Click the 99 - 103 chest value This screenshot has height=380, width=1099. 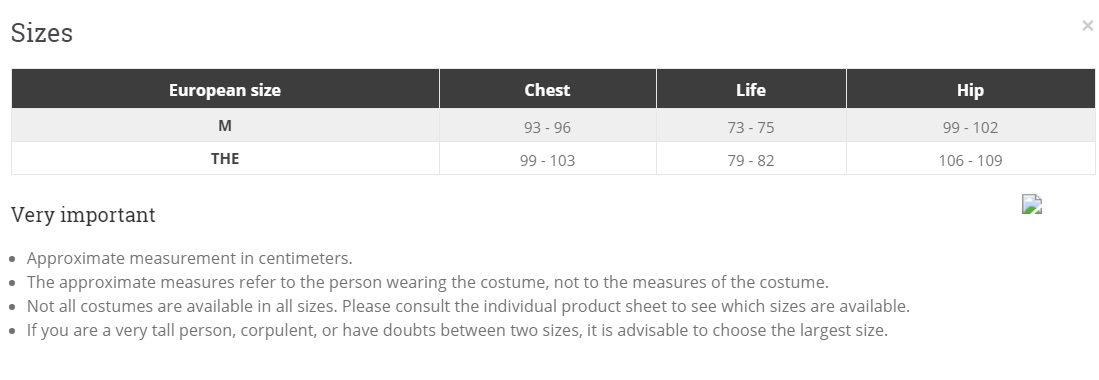click(547, 161)
